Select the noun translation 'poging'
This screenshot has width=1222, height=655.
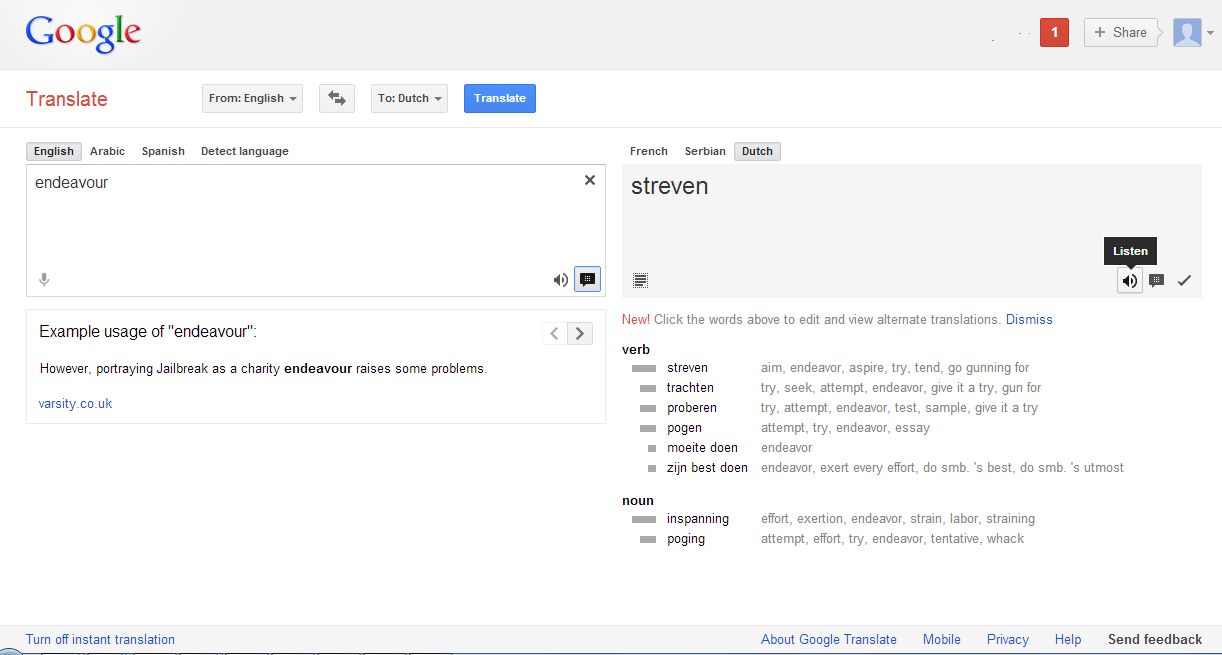tap(686, 539)
